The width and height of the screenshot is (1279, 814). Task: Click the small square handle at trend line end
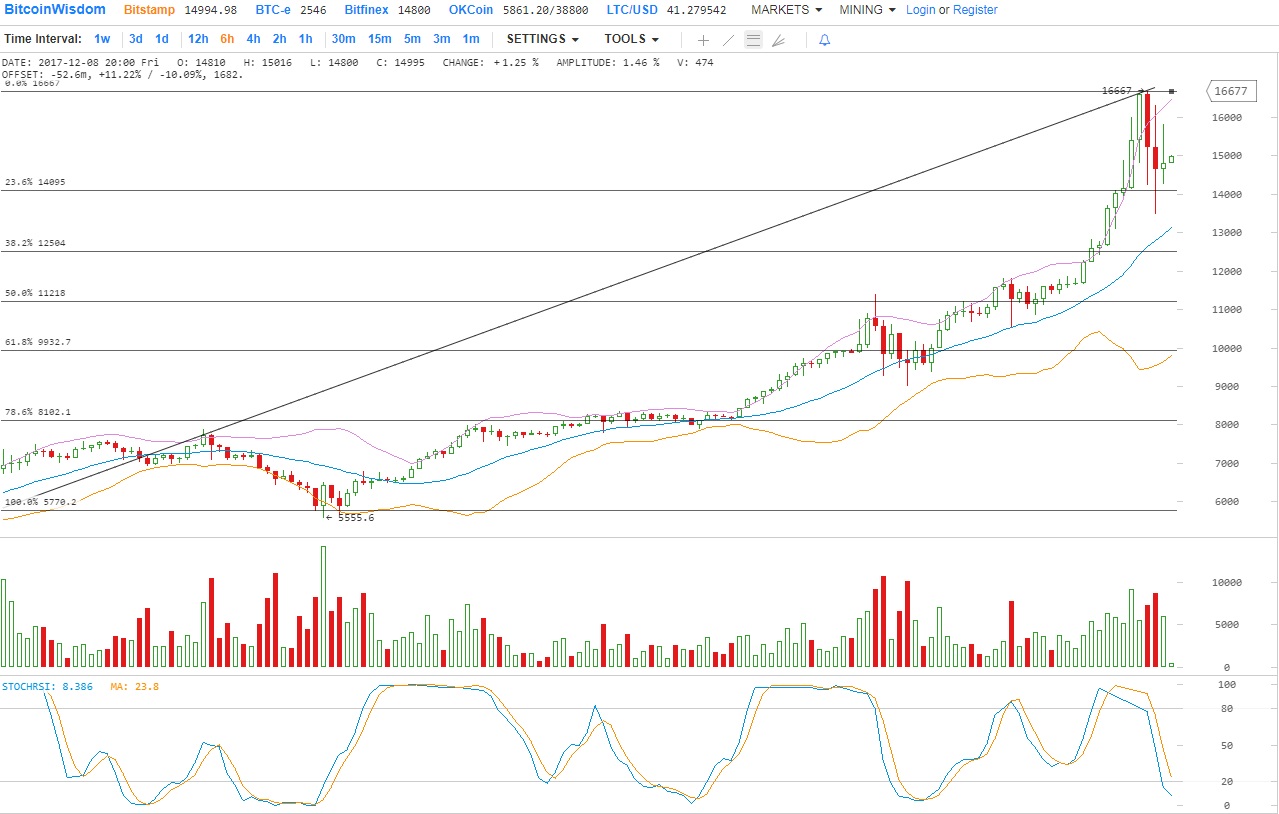[x=1172, y=92]
